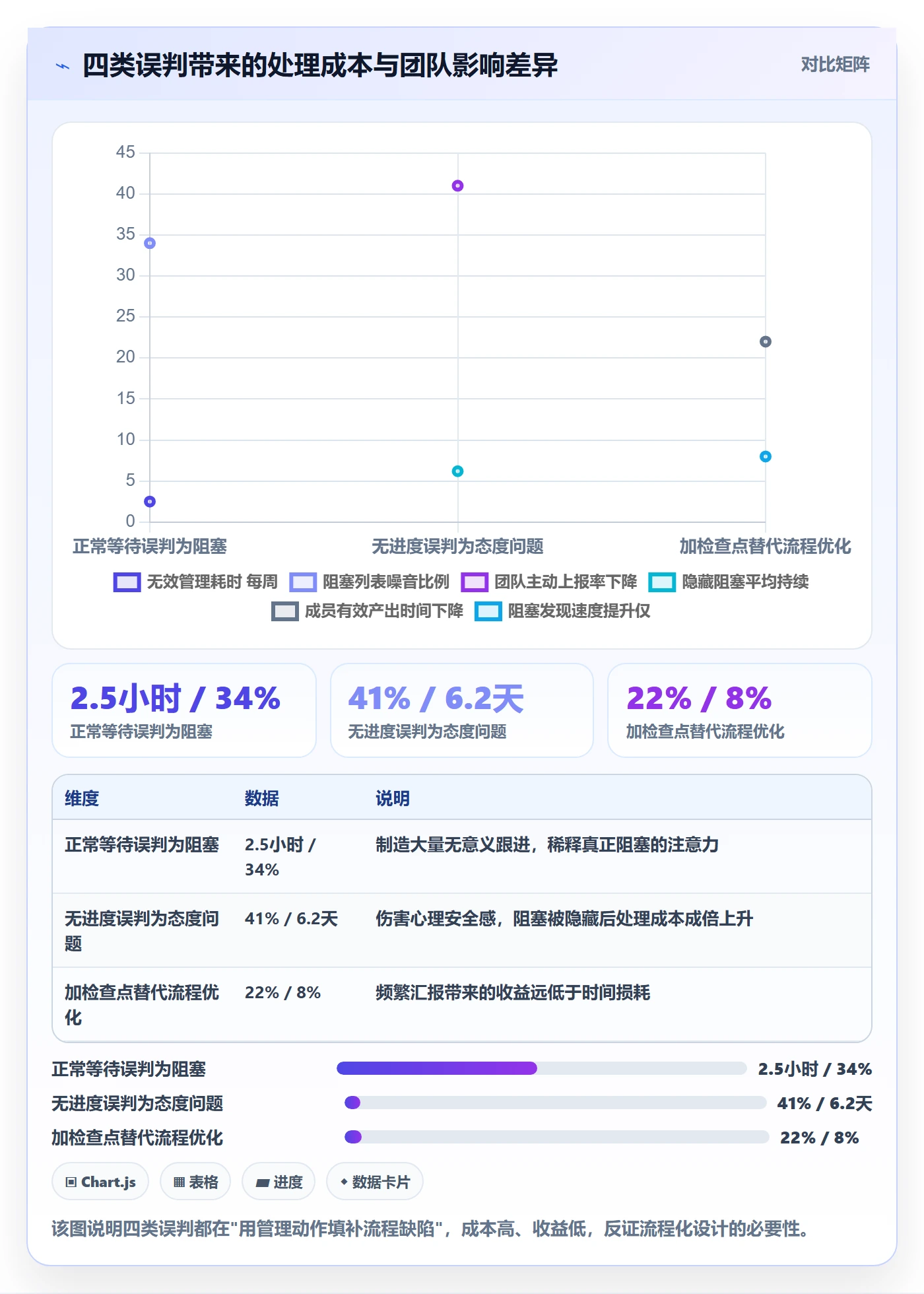Click description 频繁汇报带来的收益远低于时间损耗
Screen dimensions: 924x1294
pyautogui.click(x=513, y=992)
